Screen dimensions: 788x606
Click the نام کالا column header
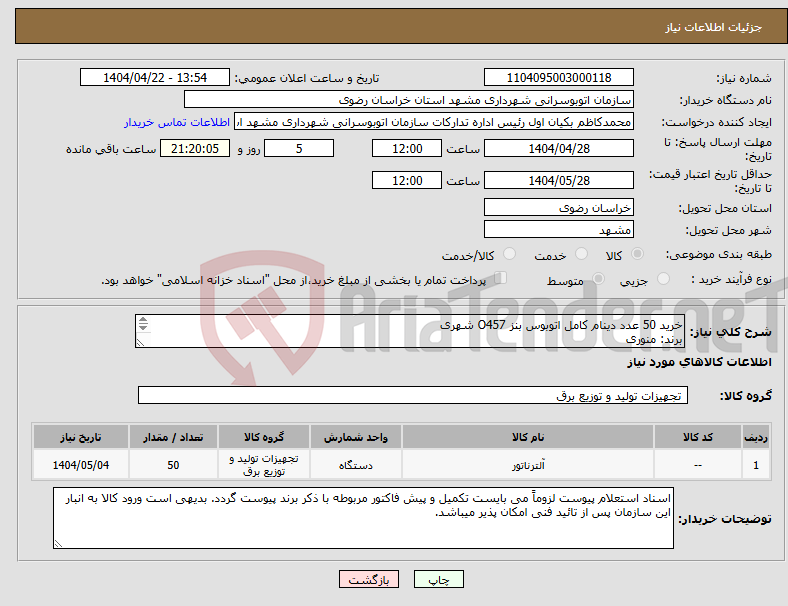(x=528, y=437)
